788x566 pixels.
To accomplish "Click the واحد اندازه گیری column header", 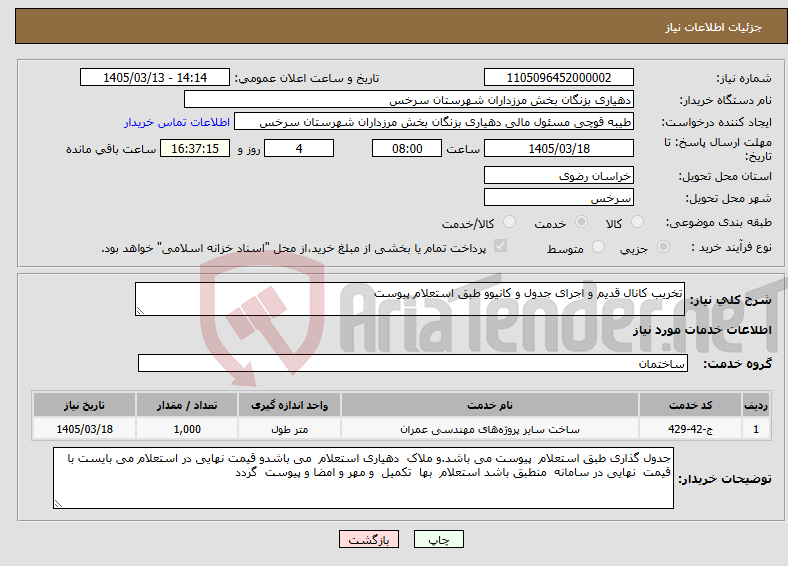I will pyautogui.click(x=289, y=405).
